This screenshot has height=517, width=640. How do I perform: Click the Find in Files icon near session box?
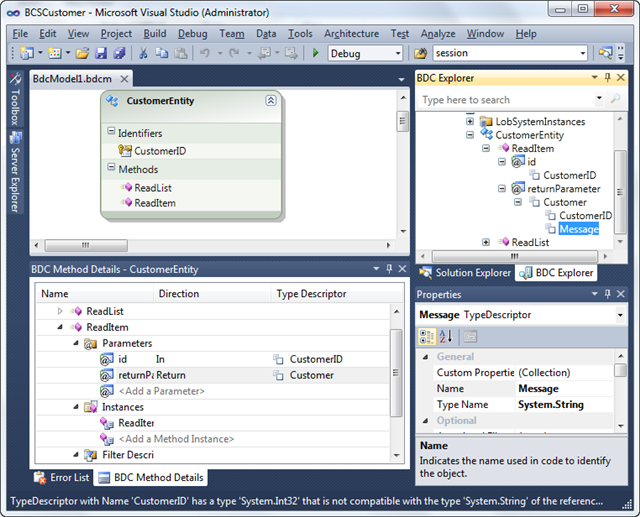click(420, 53)
